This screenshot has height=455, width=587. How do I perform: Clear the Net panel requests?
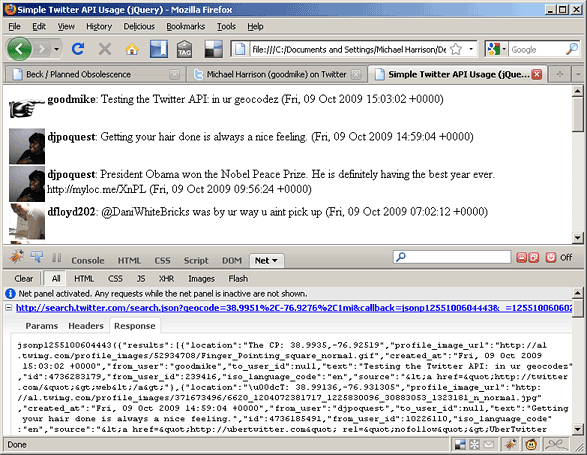[x=24, y=279]
